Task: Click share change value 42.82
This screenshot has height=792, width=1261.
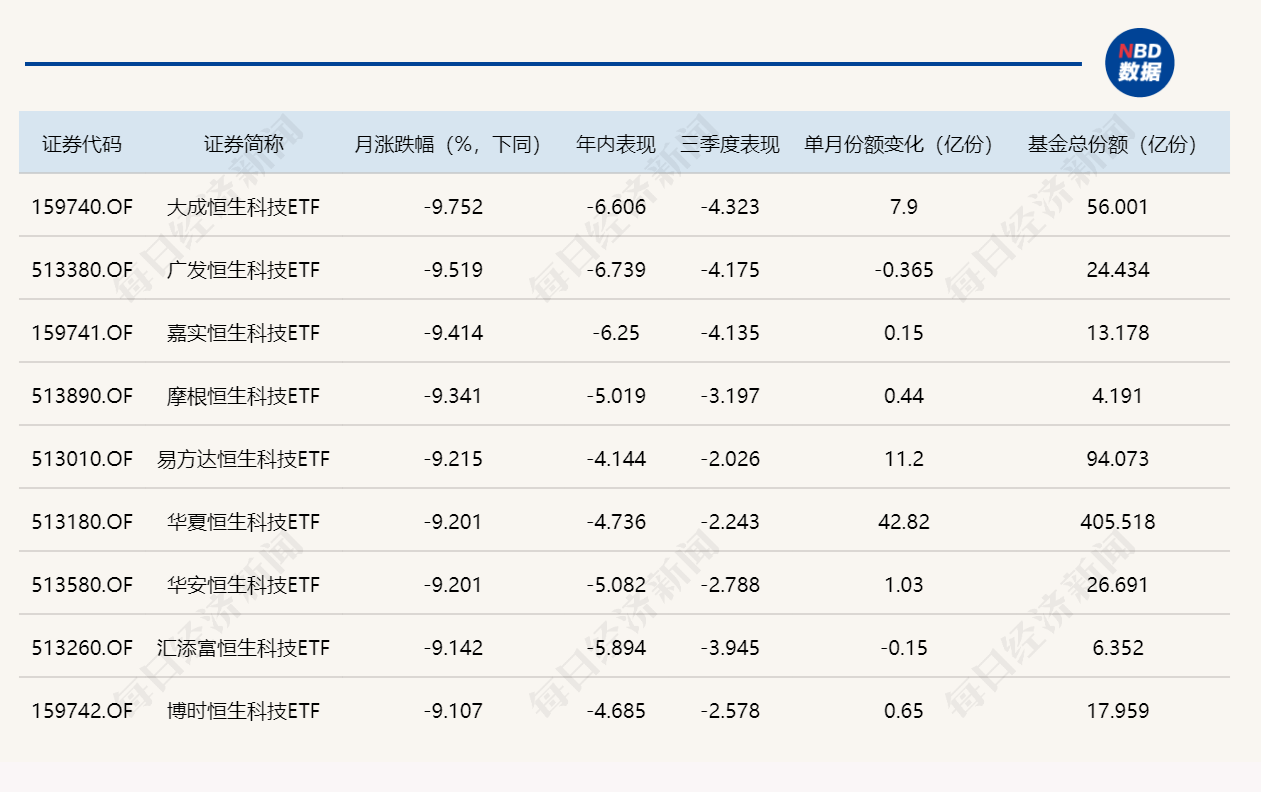Action: (904, 522)
